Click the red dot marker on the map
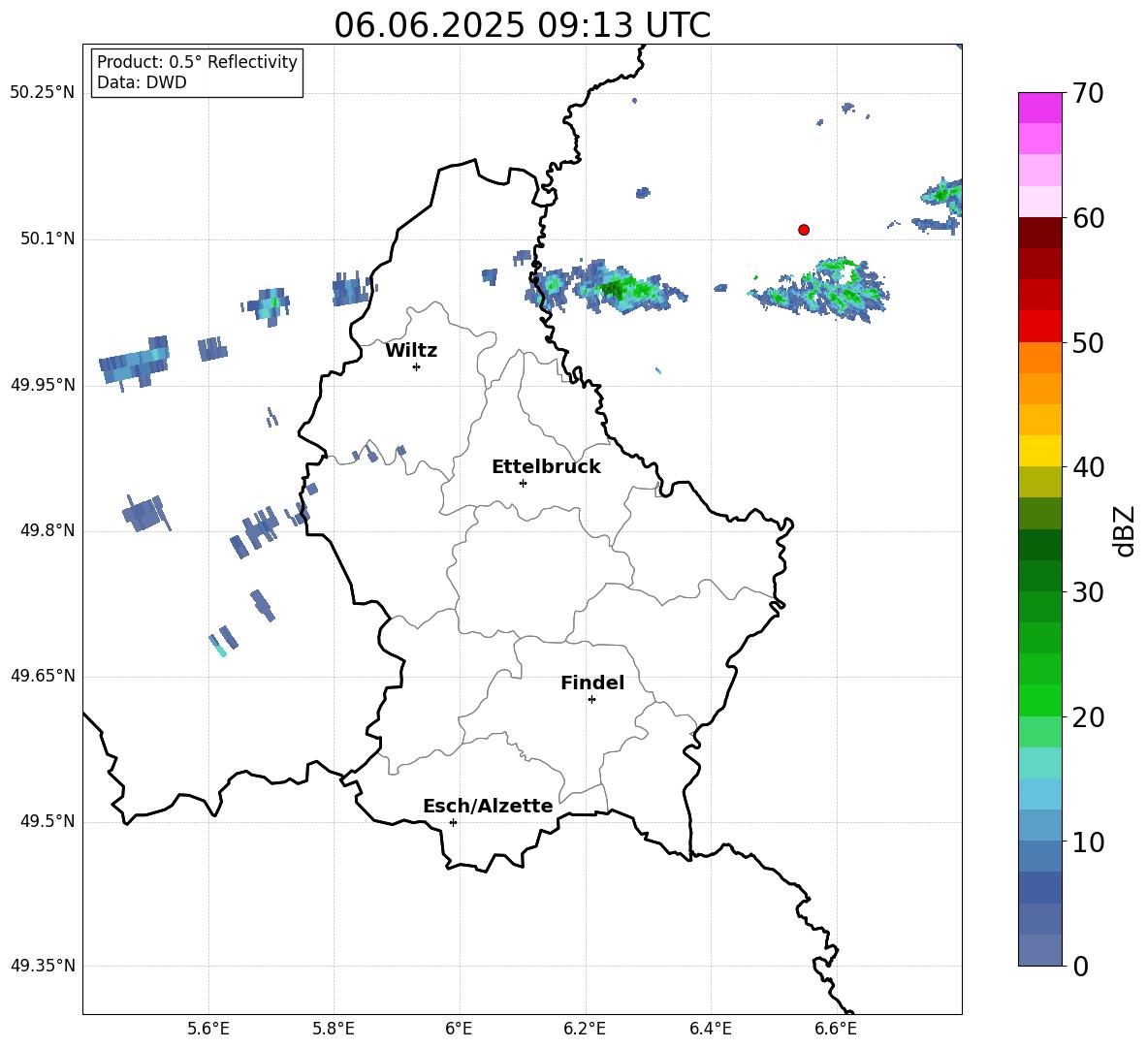Image resolution: width=1148 pixels, height=1048 pixels. pos(804,230)
